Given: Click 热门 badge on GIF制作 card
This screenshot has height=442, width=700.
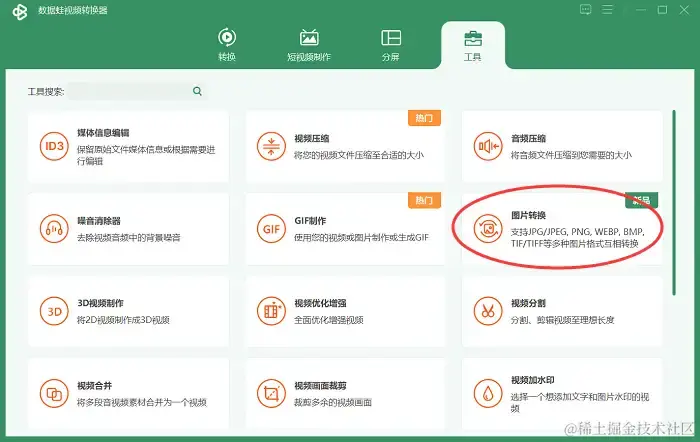Looking at the screenshot, I should pyautogui.click(x=424, y=200).
